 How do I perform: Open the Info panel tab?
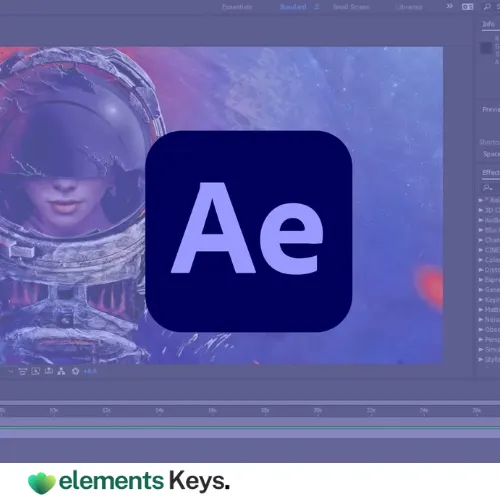coord(488,24)
